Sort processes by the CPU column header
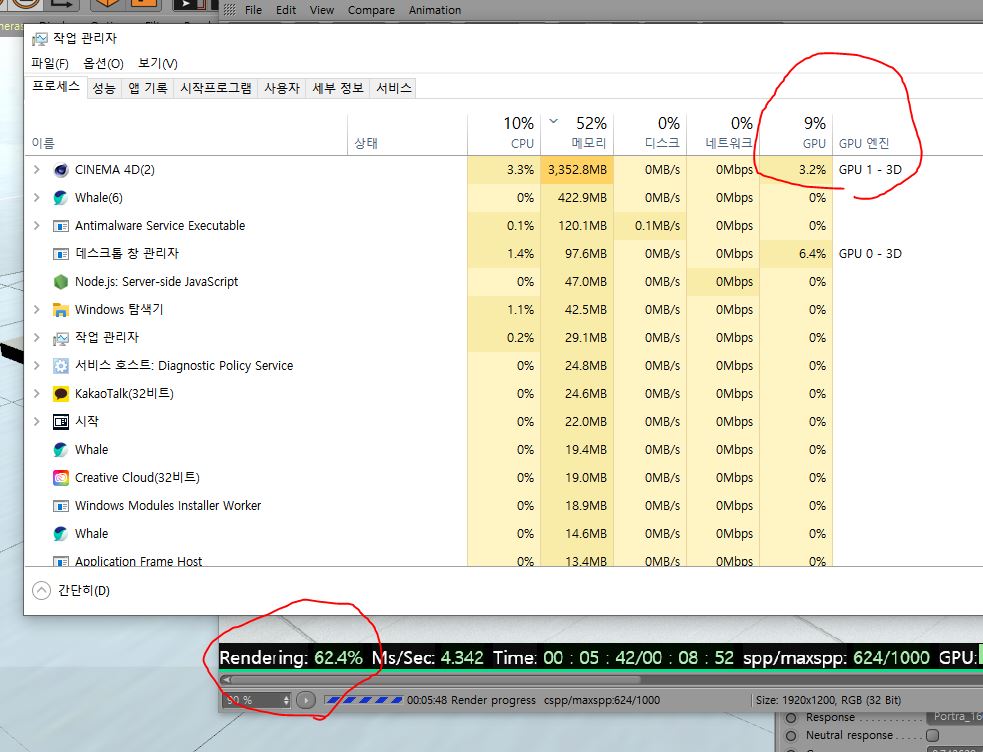Viewport: 983px width, 752px height. tap(504, 133)
